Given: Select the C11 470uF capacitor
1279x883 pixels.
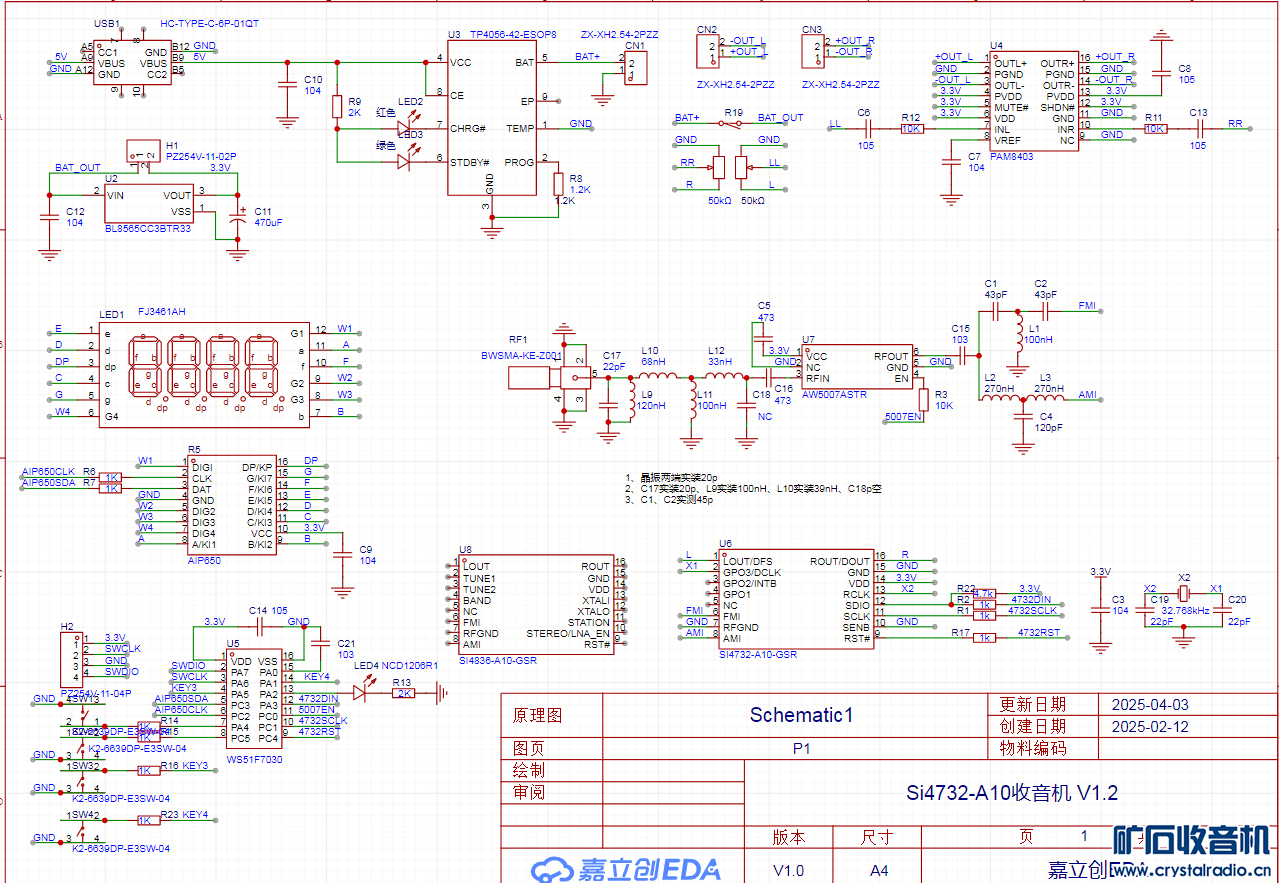Looking at the screenshot, I should tap(237, 218).
